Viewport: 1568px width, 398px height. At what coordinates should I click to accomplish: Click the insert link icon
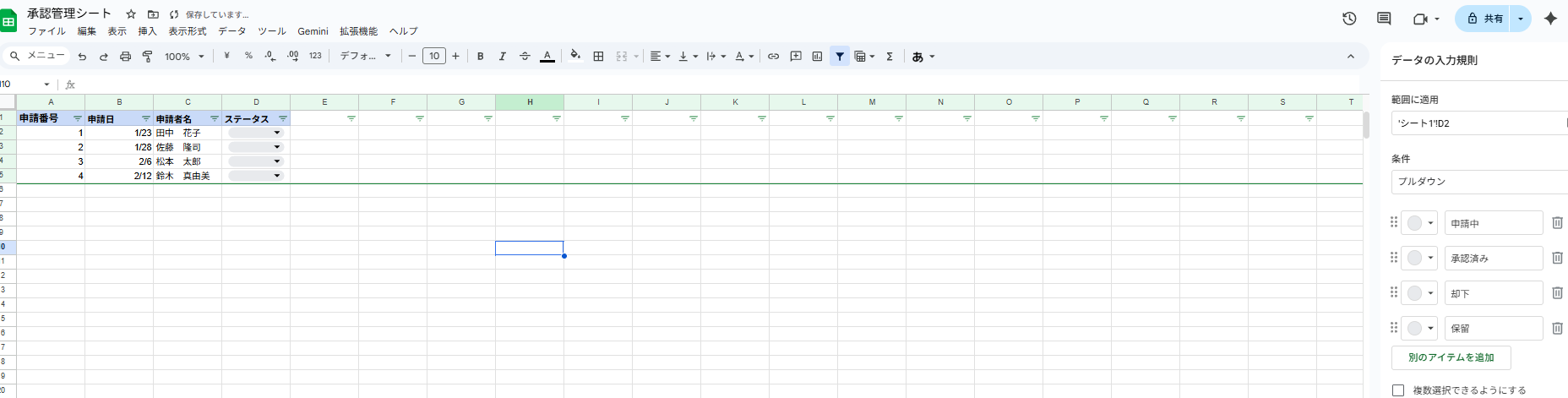(x=773, y=57)
